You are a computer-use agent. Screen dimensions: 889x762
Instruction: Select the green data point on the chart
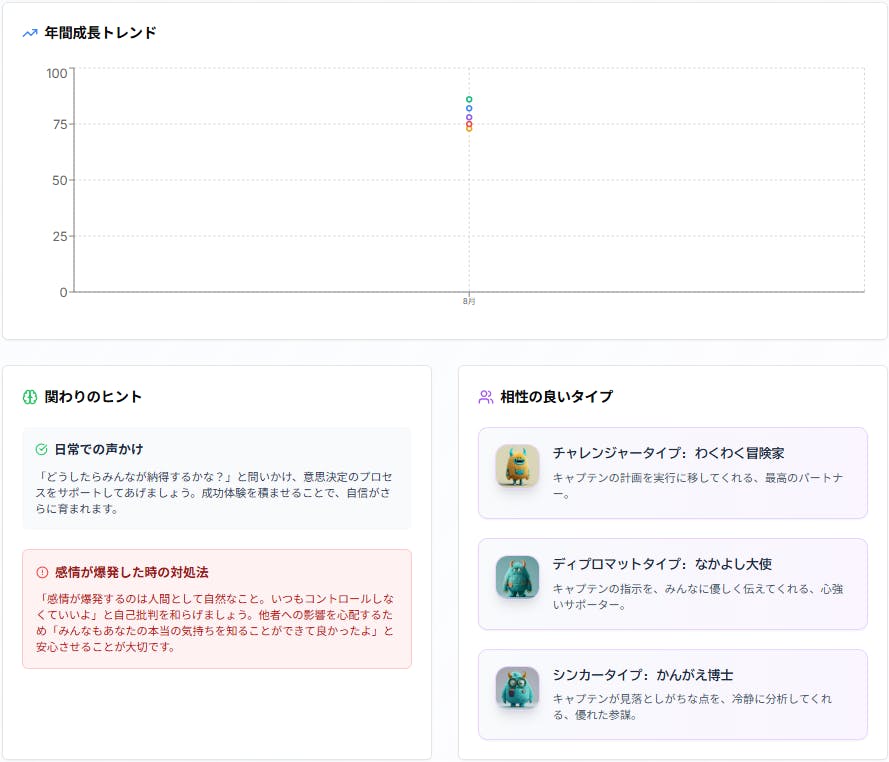(469, 99)
